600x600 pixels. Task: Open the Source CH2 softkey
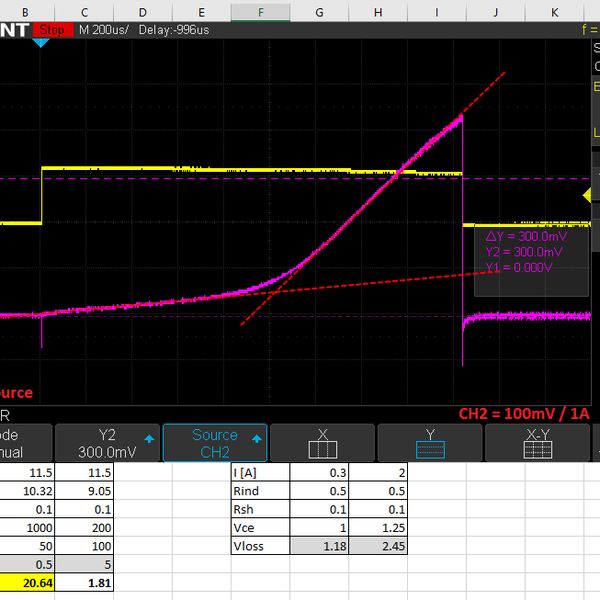tap(215, 443)
